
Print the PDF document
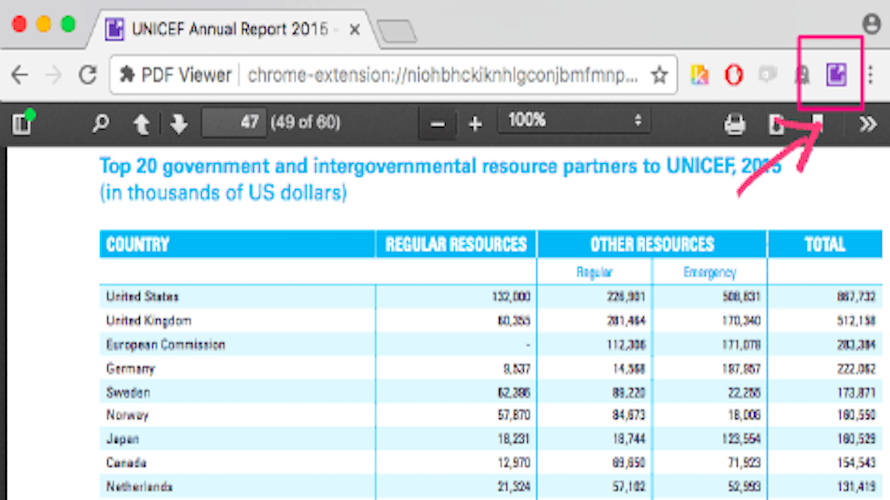tap(734, 124)
